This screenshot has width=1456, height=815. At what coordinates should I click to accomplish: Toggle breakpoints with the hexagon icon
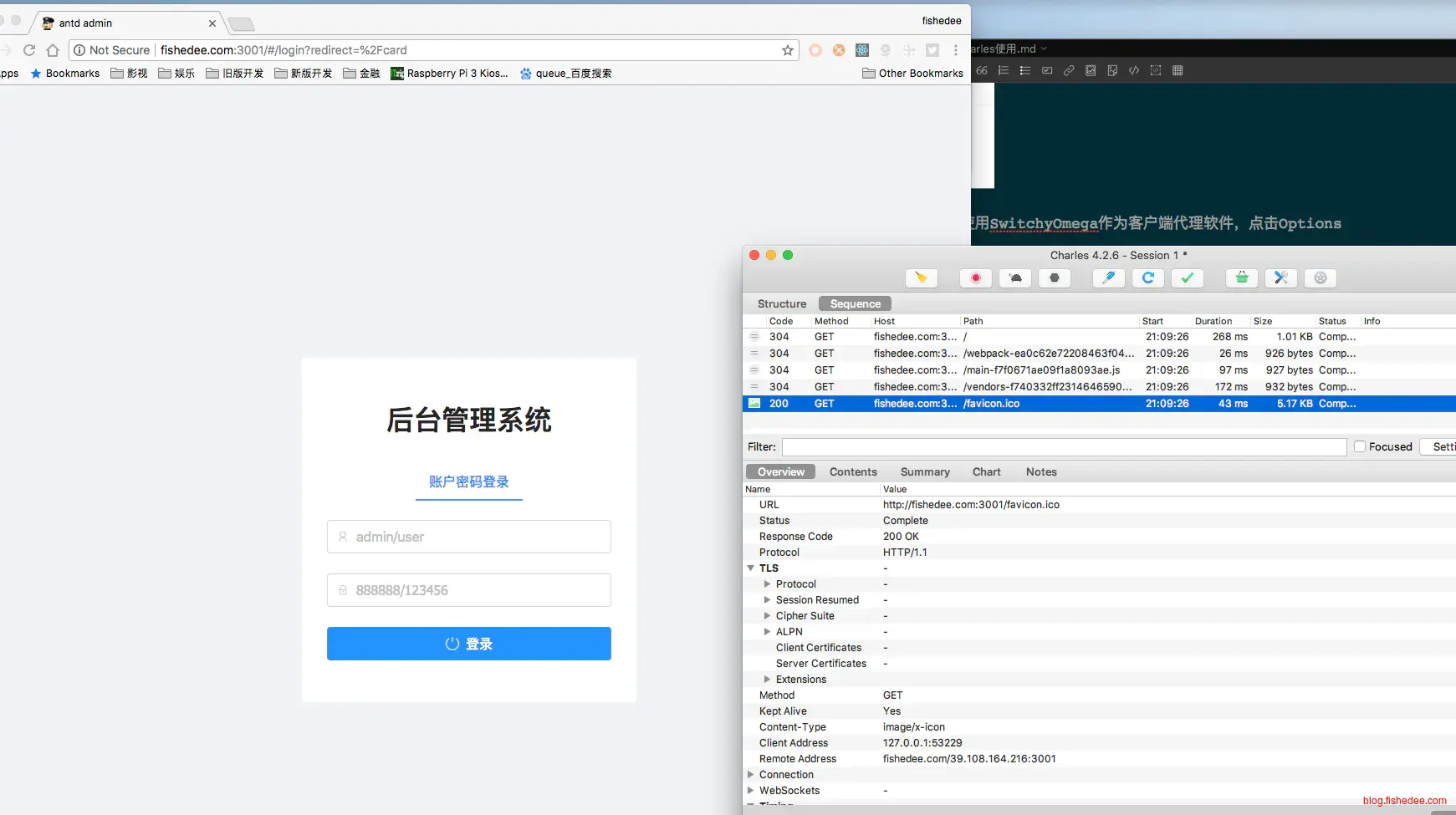(1055, 278)
